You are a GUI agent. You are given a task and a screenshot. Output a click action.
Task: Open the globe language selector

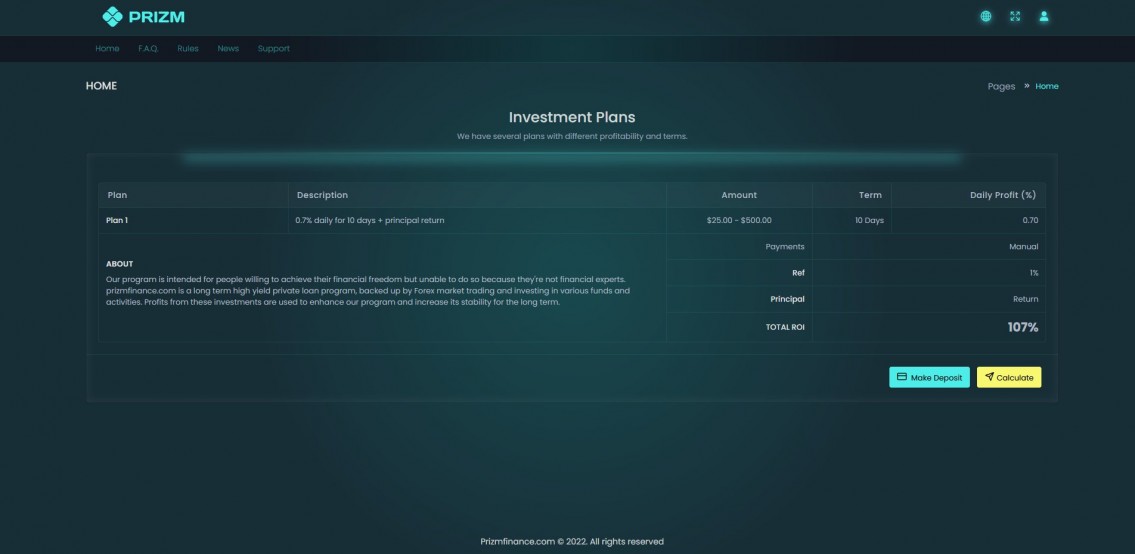tap(986, 16)
